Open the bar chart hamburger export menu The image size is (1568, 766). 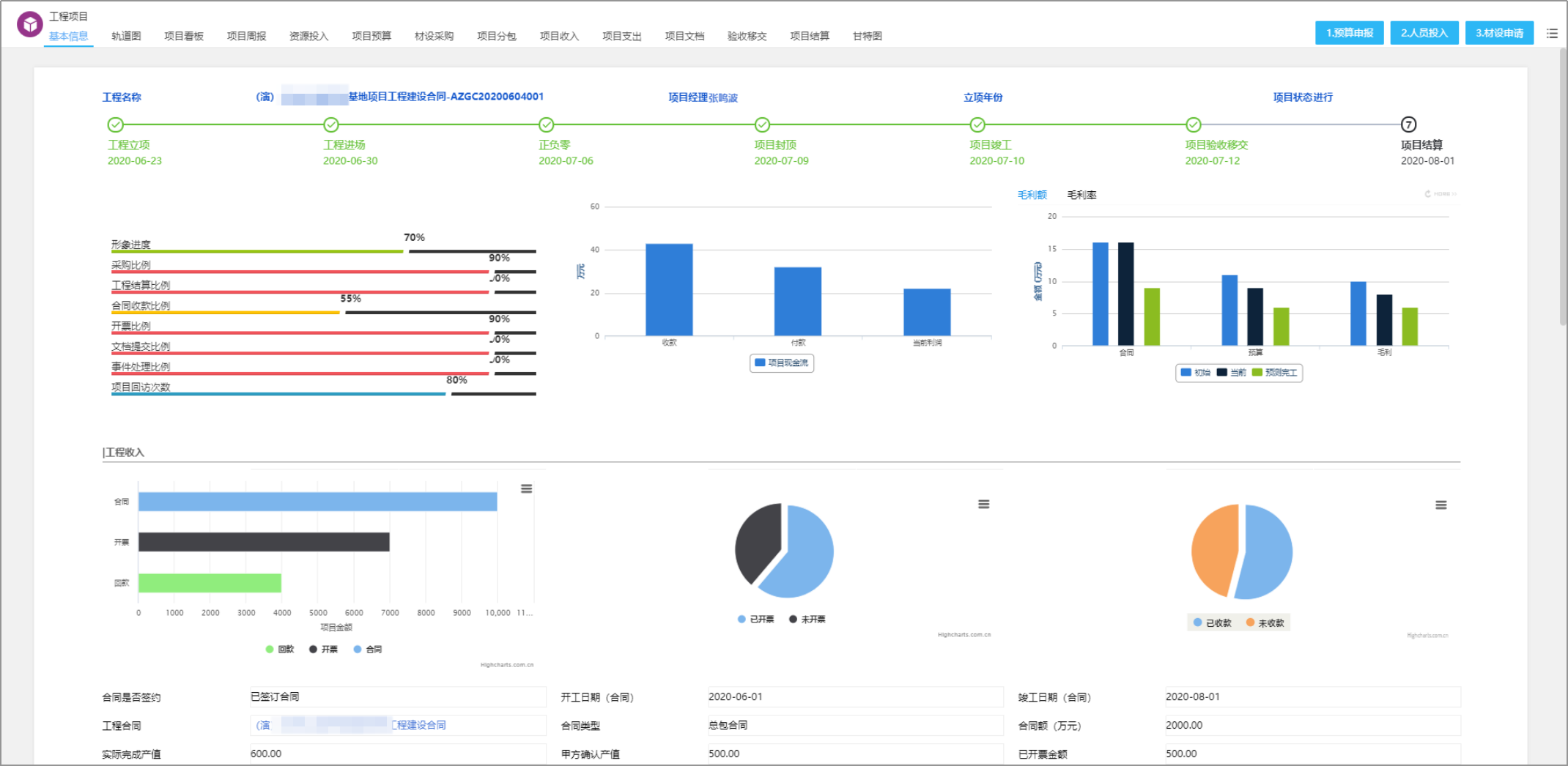pyautogui.click(x=526, y=488)
